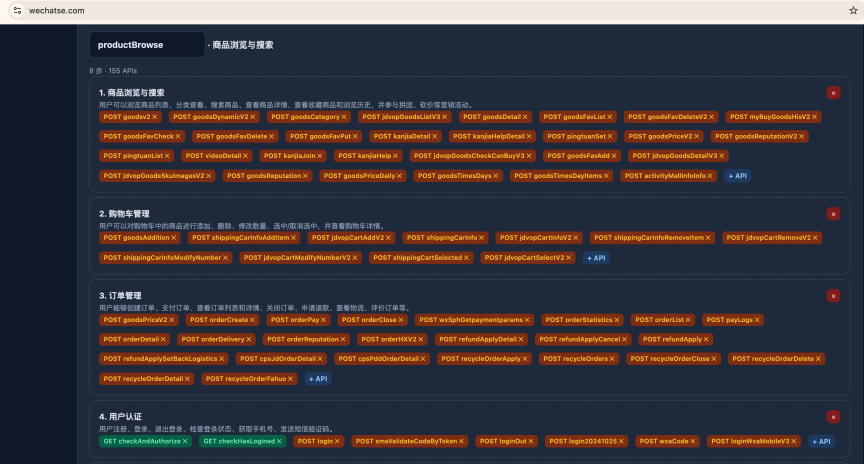The image size is (864, 464).
Task: Remove POST goodsCategory via its X icon
Action: click(344, 117)
